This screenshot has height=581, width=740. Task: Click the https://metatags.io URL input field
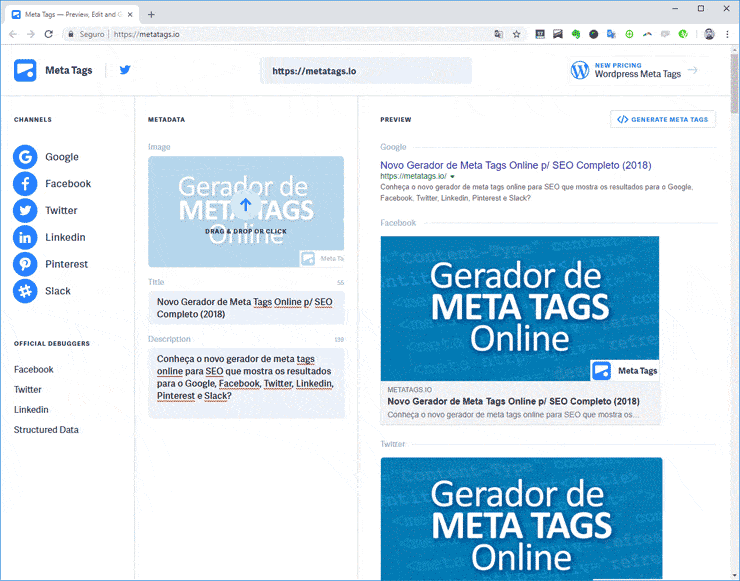(x=366, y=71)
